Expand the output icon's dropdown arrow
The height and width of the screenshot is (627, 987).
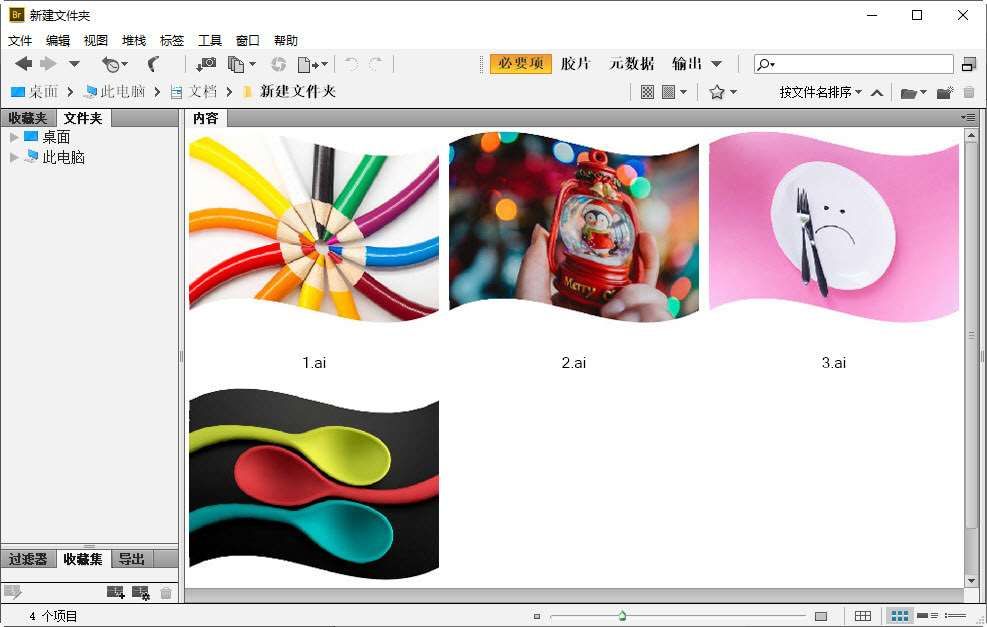(x=324, y=64)
